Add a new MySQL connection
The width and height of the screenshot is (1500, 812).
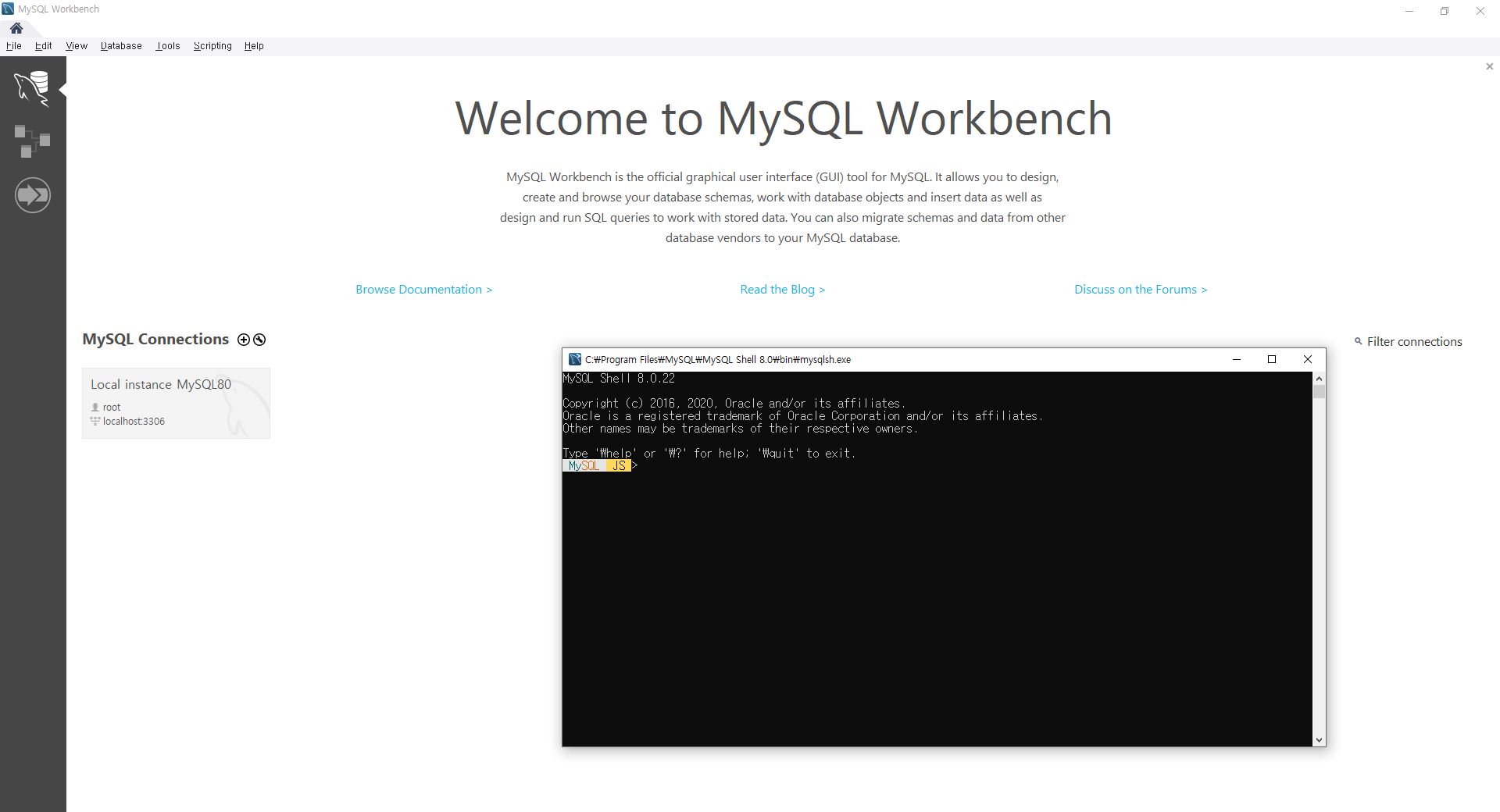pos(244,340)
